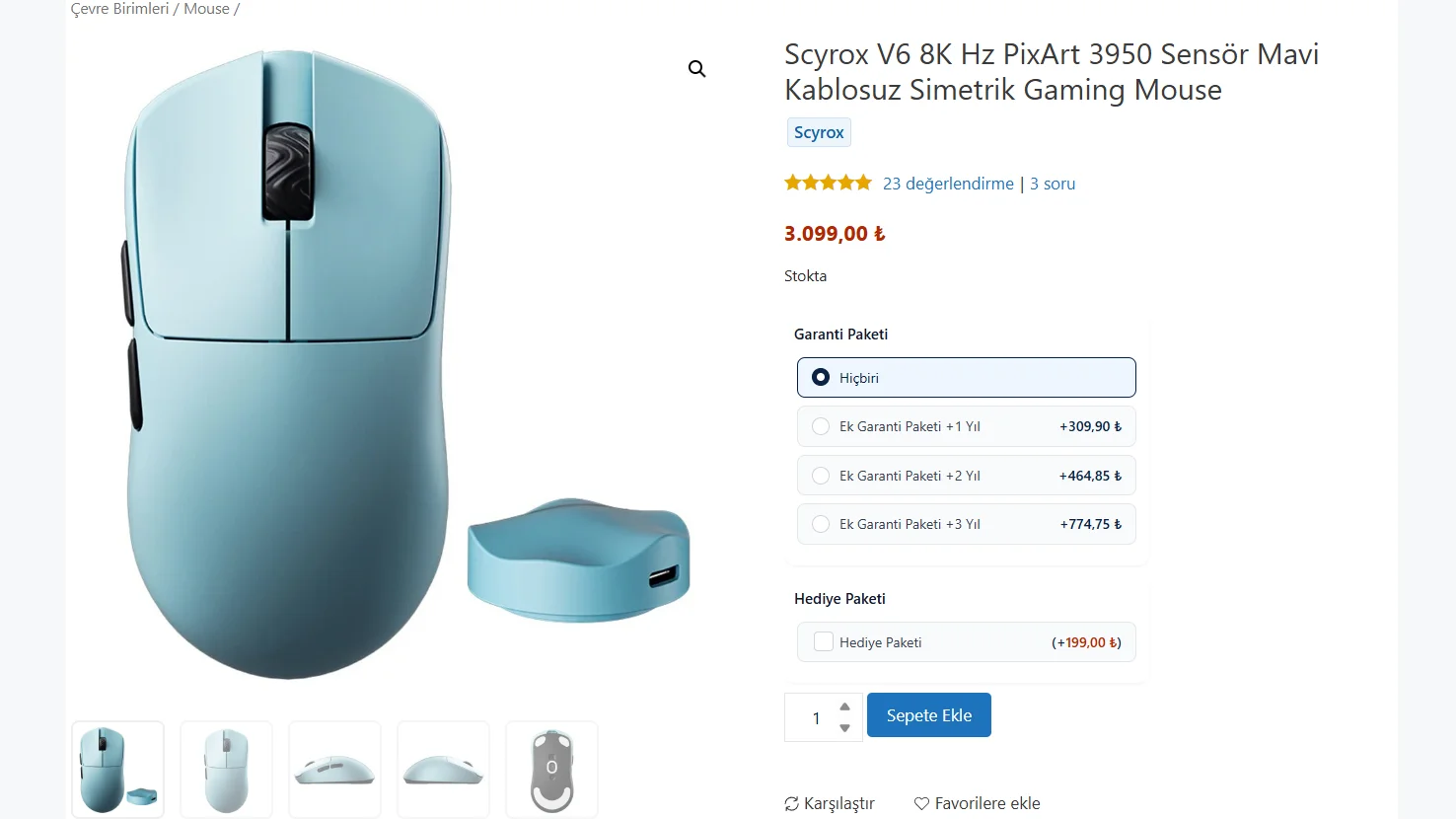Select Ek Garanti Paketi +1 Yıl
The width and height of the screenshot is (1456, 819).
tap(821, 426)
